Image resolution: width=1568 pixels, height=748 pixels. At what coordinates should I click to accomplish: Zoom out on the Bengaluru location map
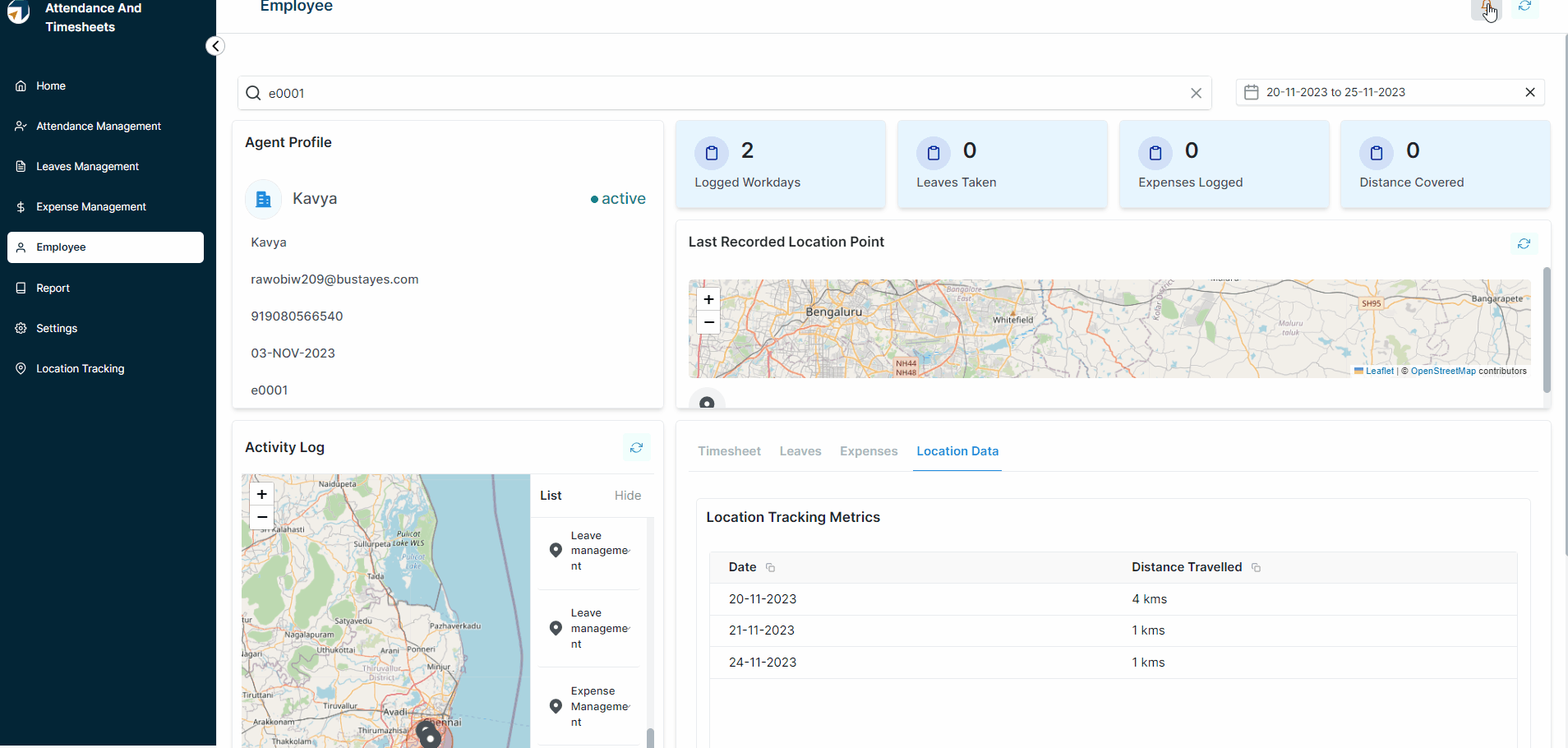708,322
